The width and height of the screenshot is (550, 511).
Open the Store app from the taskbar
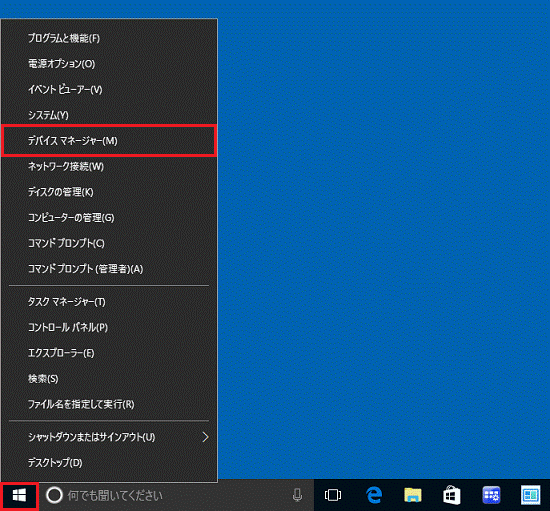coord(452,495)
